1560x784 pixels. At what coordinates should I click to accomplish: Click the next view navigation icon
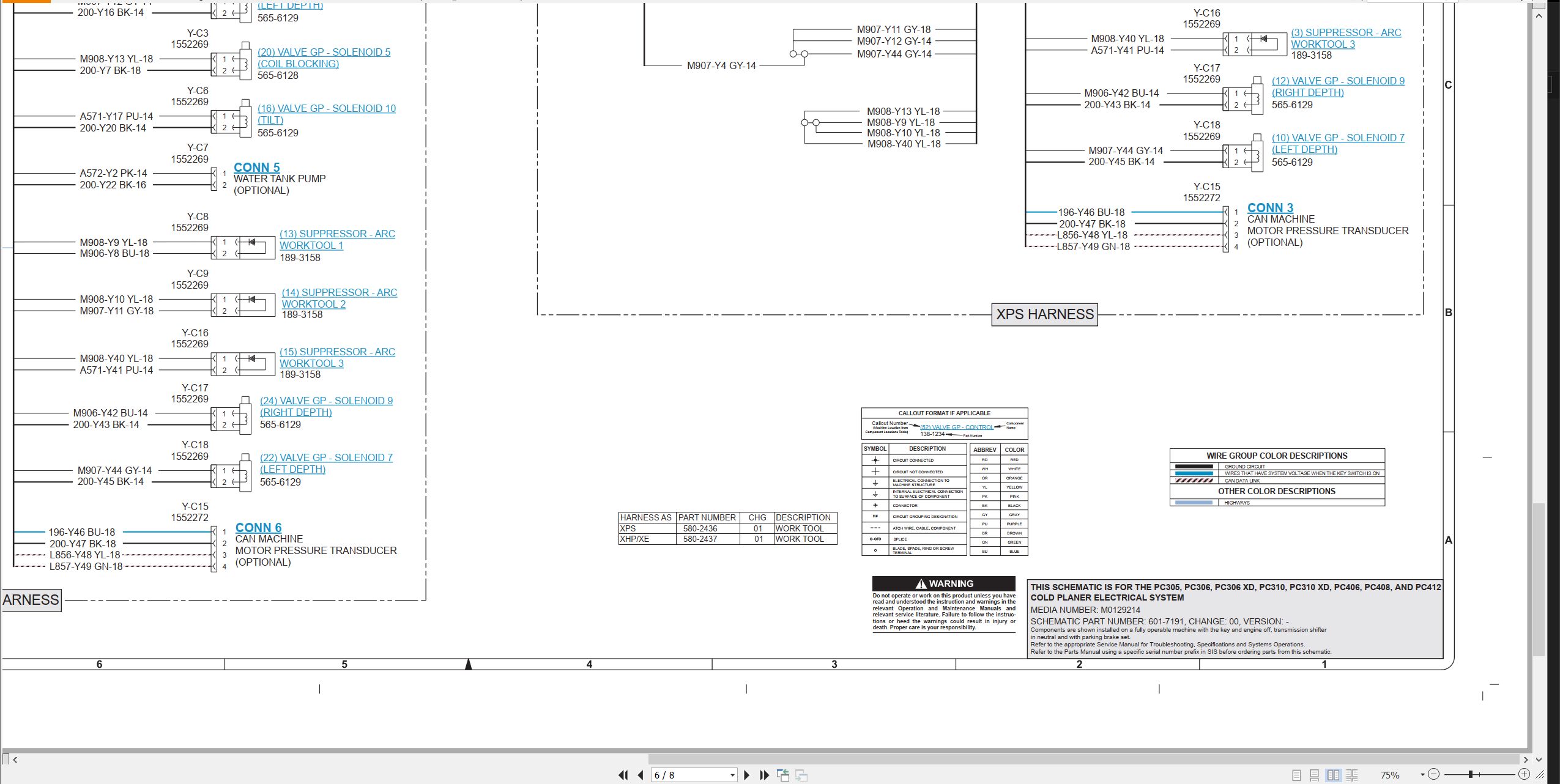801,775
